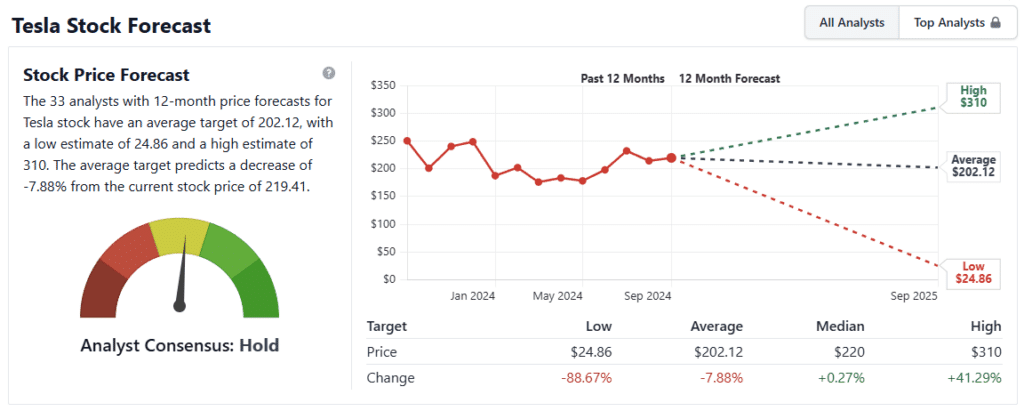Click the first data point on chart

click(x=407, y=141)
